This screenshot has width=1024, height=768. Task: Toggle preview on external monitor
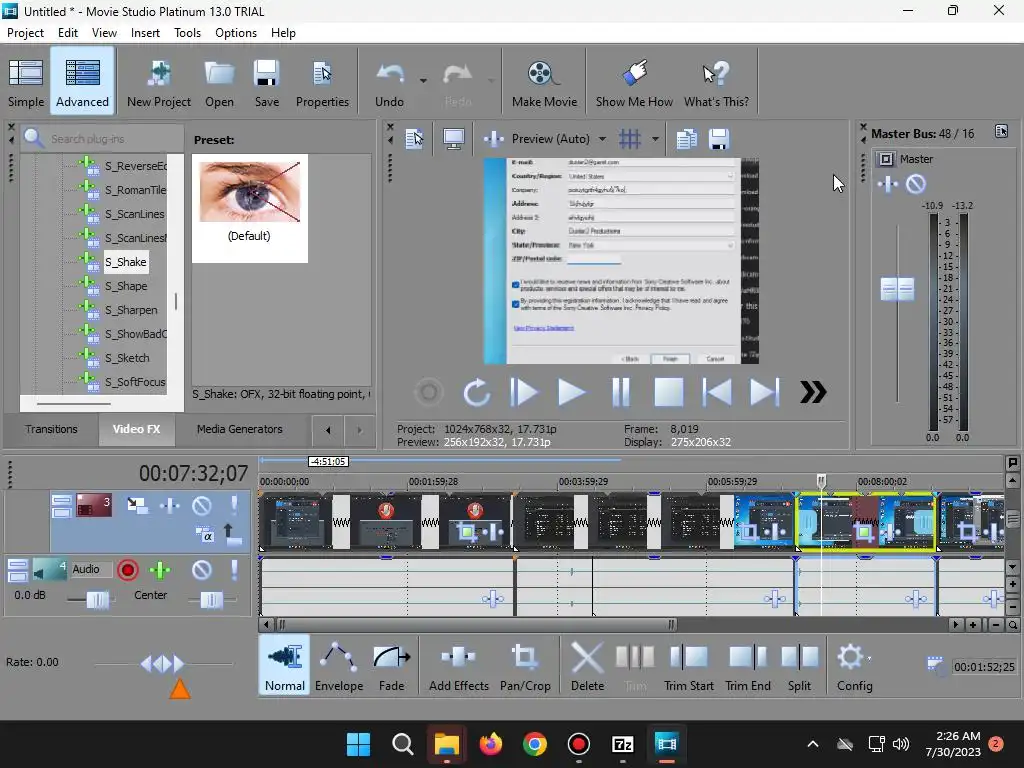click(x=453, y=138)
